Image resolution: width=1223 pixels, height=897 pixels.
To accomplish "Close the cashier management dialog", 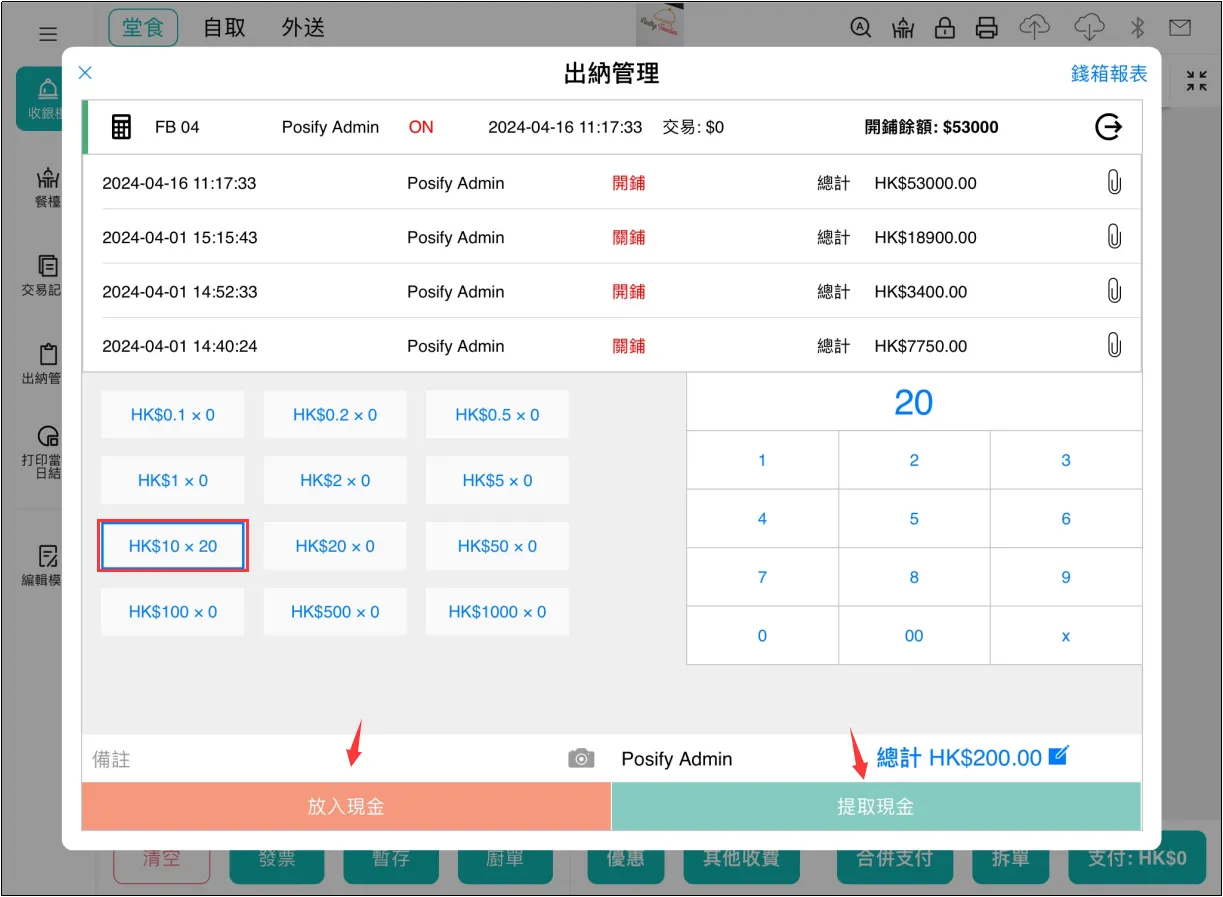I will [85, 72].
